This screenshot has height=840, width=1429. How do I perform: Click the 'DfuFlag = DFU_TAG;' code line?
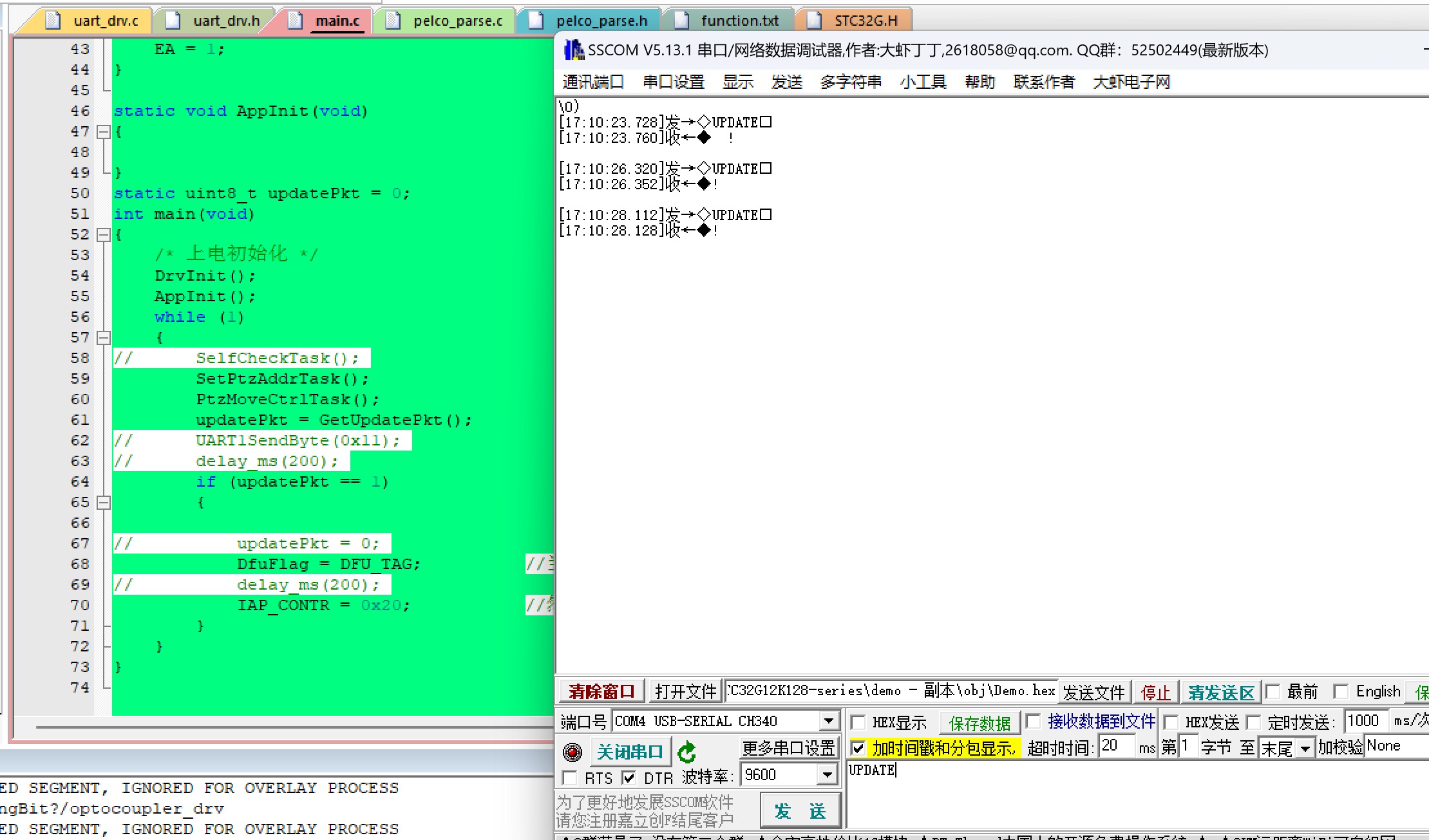click(x=328, y=564)
